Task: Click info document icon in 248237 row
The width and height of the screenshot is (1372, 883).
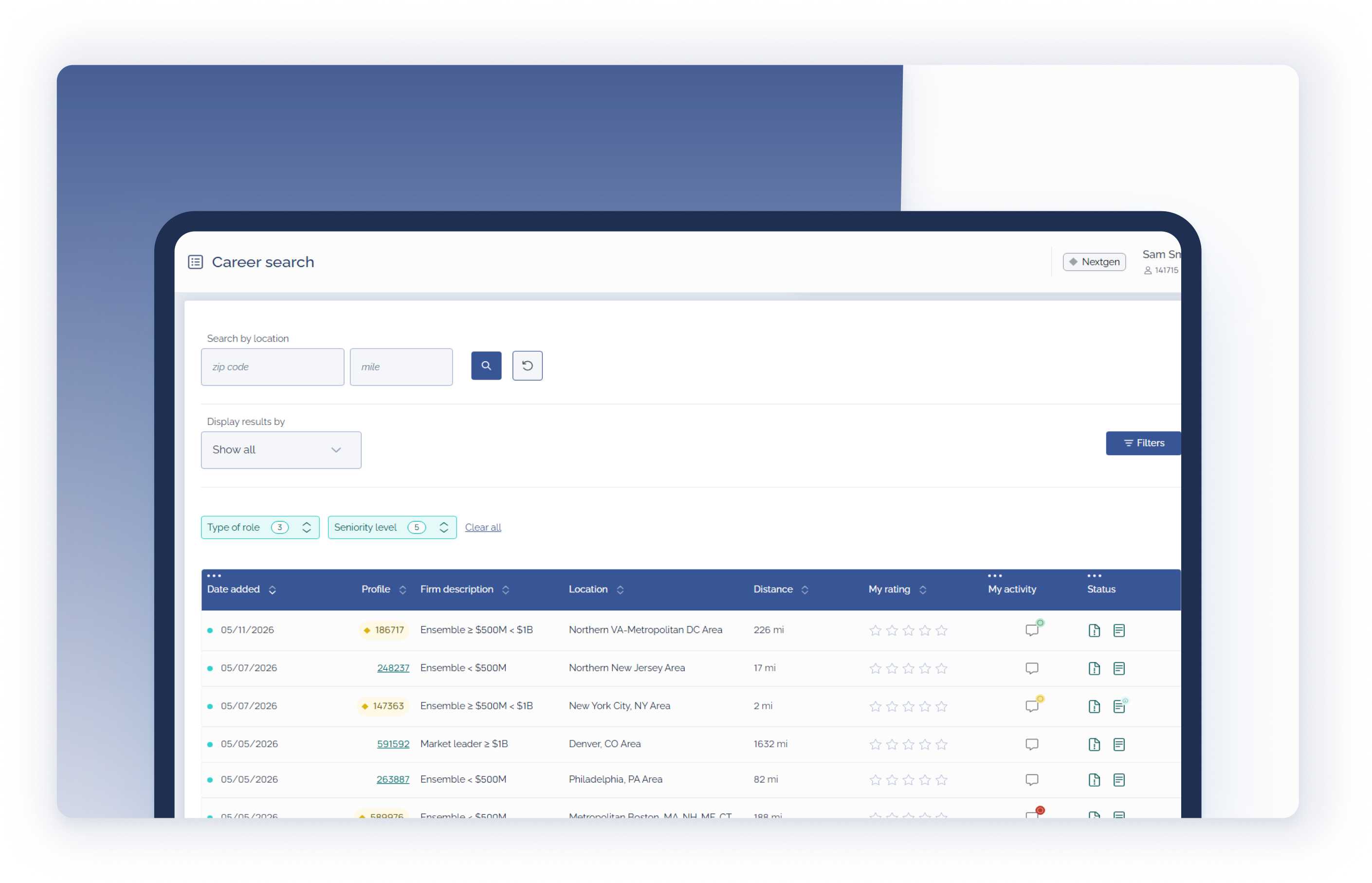Action: click(x=1095, y=668)
